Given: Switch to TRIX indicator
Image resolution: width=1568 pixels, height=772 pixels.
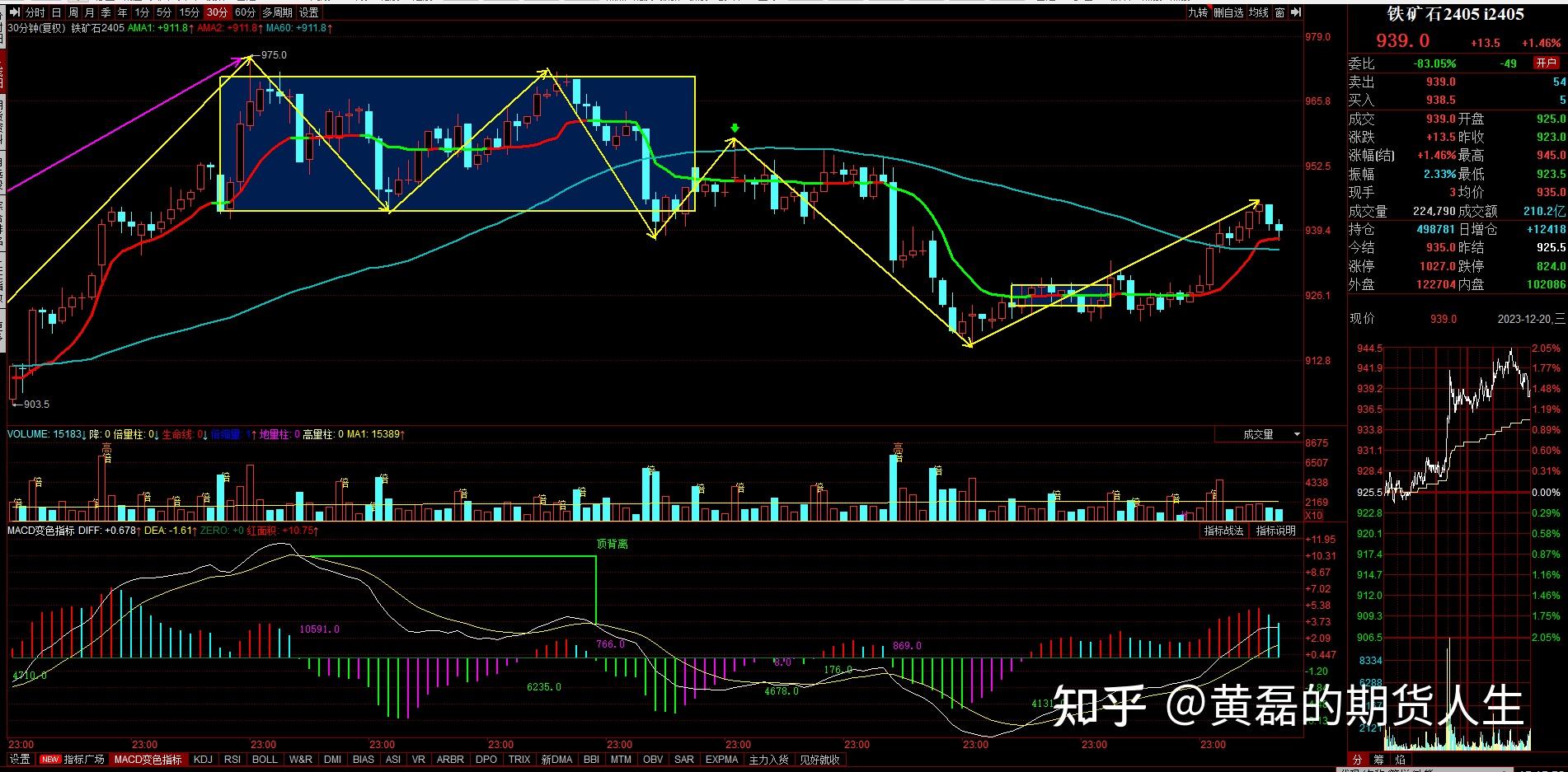Looking at the screenshot, I should pyautogui.click(x=519, y=760).
